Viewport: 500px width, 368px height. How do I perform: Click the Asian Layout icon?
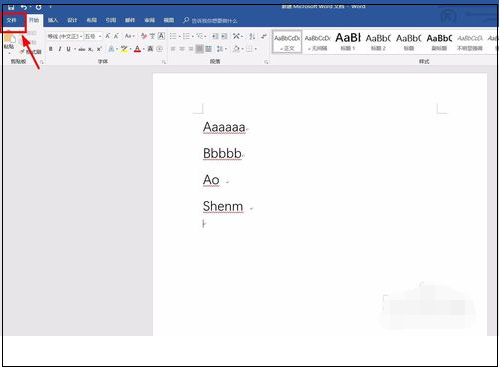click(236, 36)
